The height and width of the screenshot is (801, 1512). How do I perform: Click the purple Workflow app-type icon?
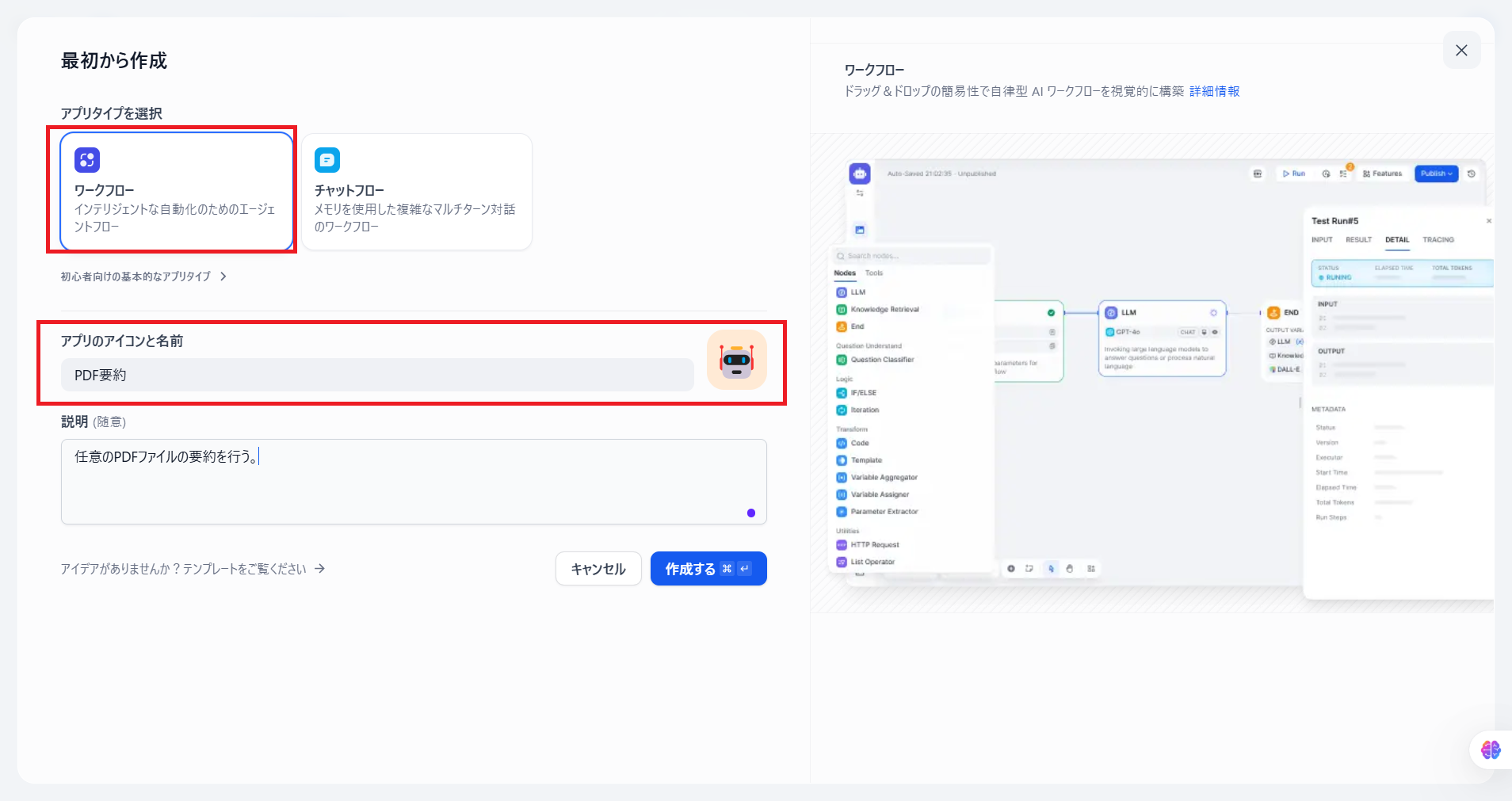click(87, 160)
